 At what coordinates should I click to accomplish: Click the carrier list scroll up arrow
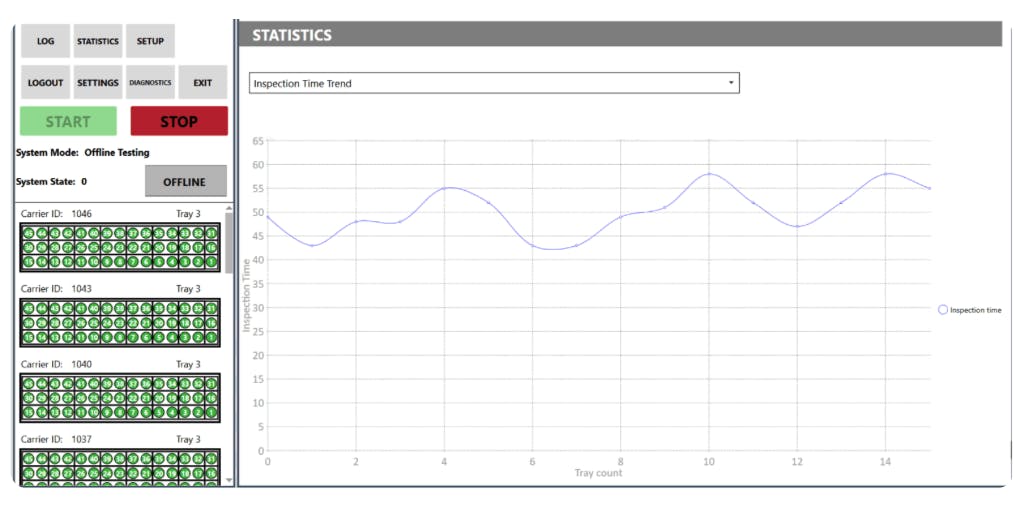[230, 208]
